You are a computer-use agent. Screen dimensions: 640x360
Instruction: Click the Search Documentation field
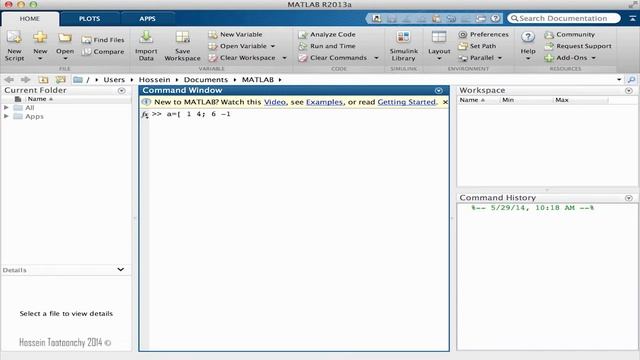click(564, 18)
